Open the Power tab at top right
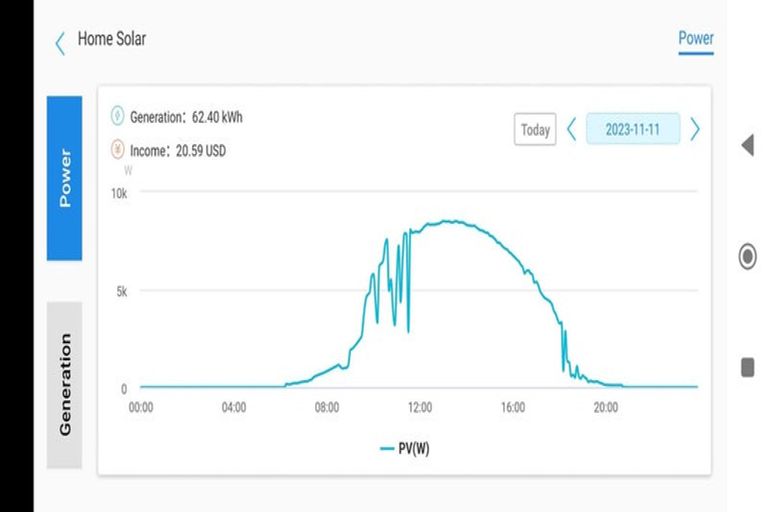This screenshot has height=512, width=768. pos(696,40)
